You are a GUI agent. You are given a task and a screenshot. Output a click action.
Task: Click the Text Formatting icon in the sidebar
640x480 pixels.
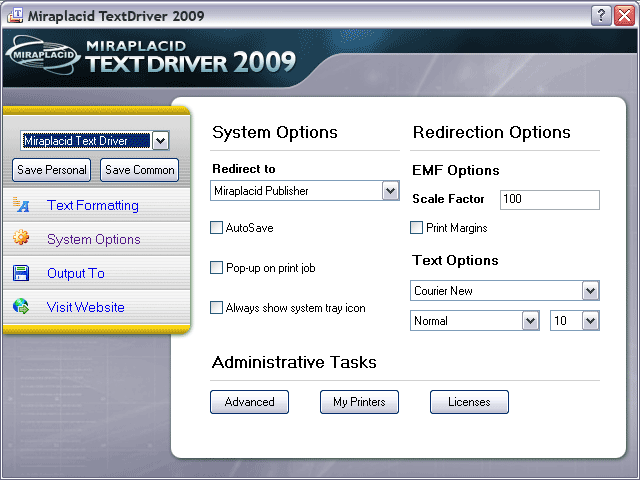[x=21, y=205]
